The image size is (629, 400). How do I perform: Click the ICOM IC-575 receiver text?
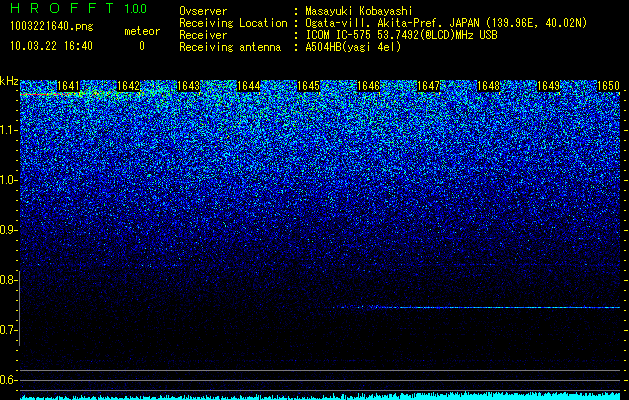click(401, 35)
